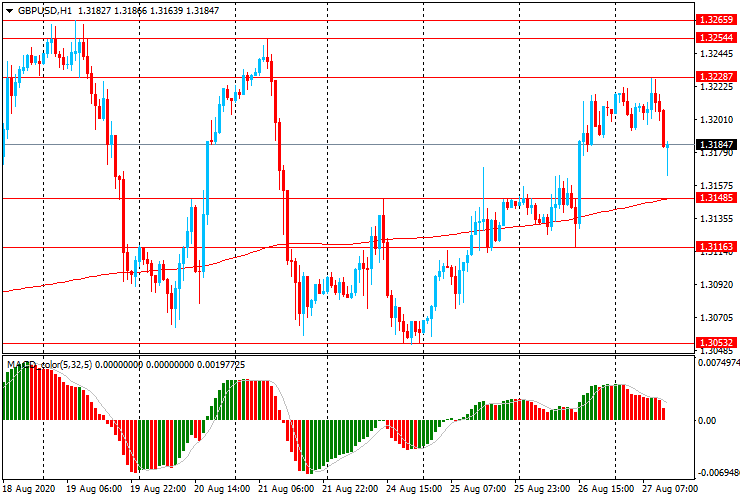Click the 18 Aug 2020 date label
740x500 pixels.
tap(29, 490)
